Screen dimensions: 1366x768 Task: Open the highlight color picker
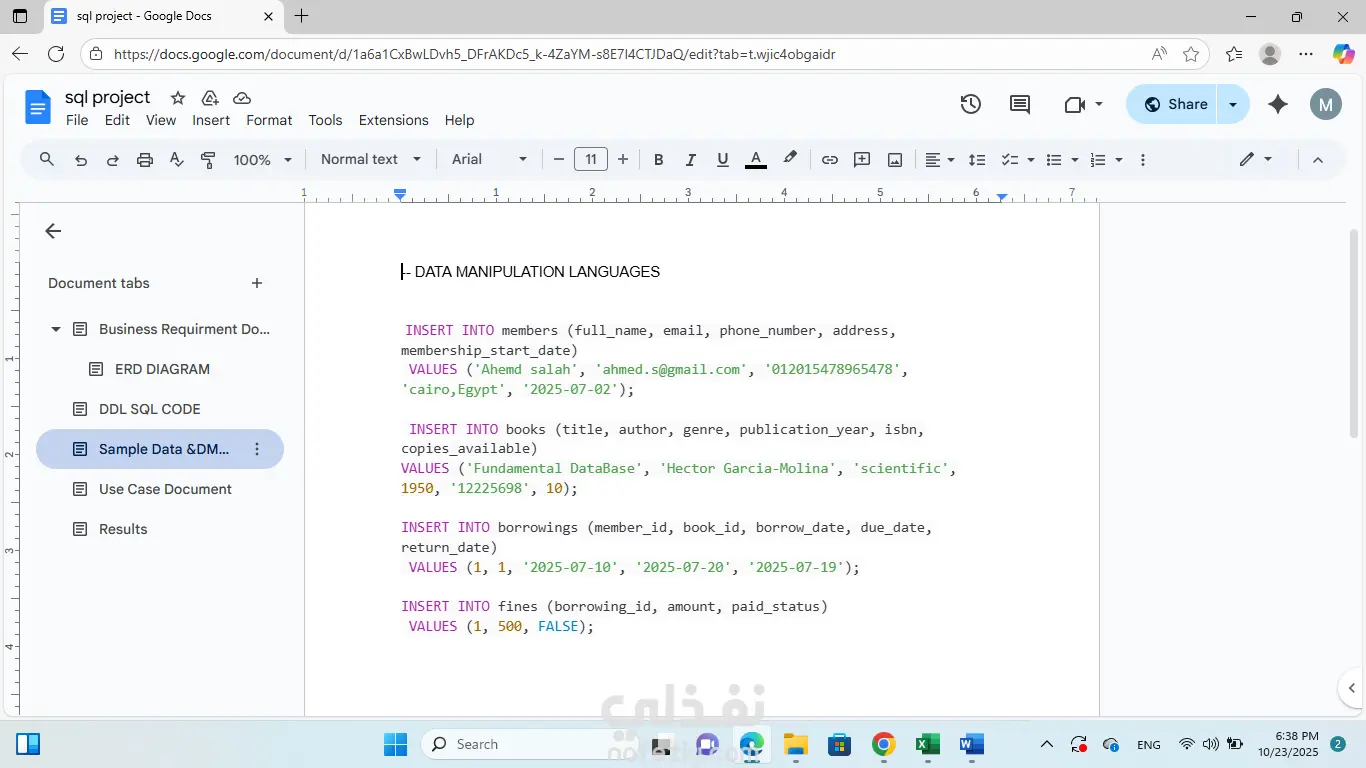pos(790,160)
